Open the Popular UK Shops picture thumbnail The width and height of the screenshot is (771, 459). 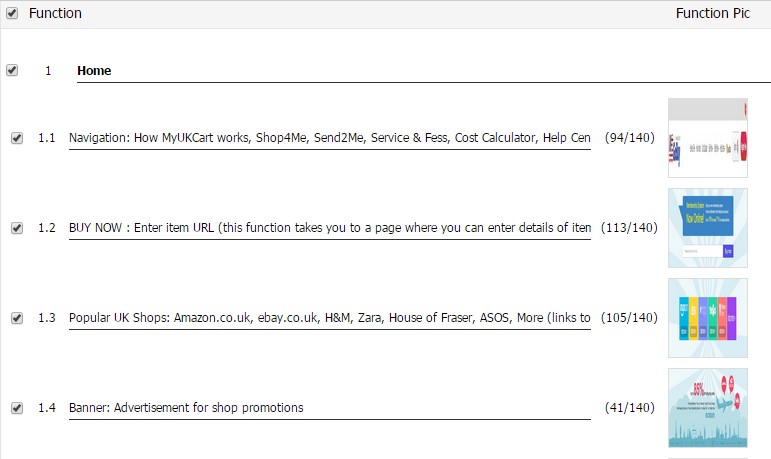pyautogui.click(x=708, y=318)
